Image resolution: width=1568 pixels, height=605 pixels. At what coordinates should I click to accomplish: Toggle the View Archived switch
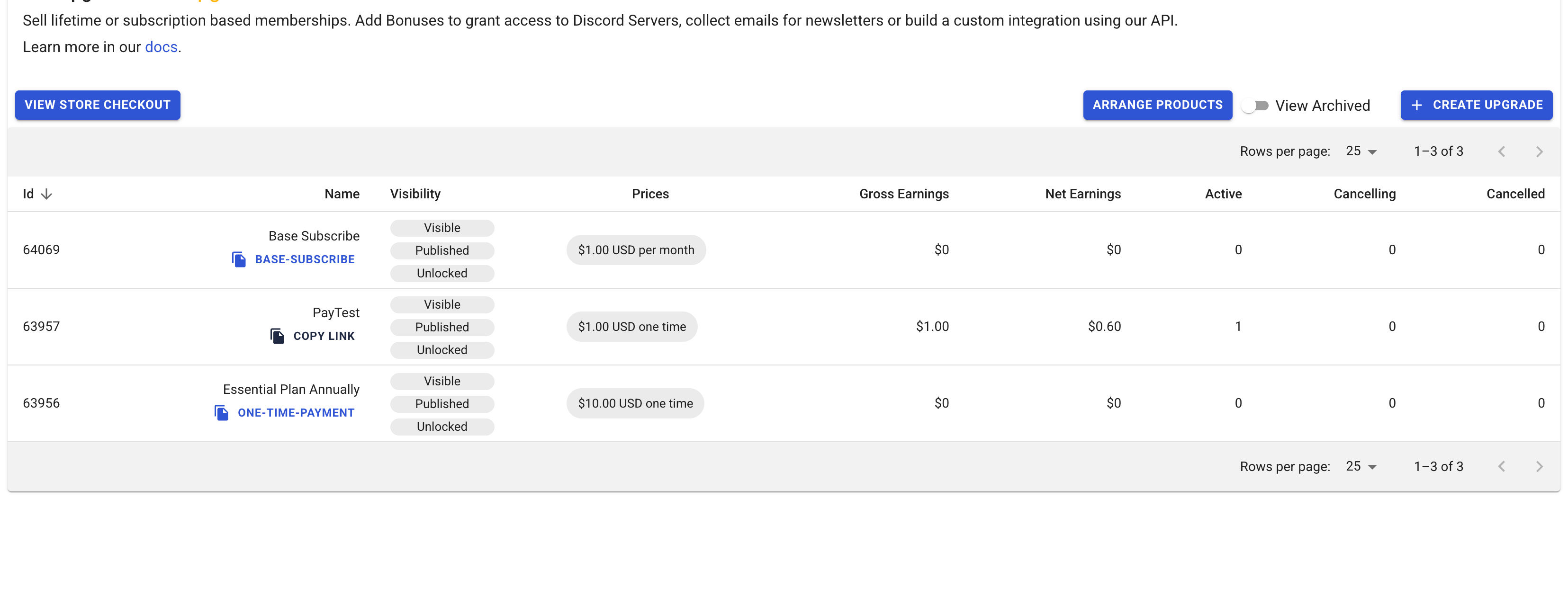click(x=1255, y=106)
